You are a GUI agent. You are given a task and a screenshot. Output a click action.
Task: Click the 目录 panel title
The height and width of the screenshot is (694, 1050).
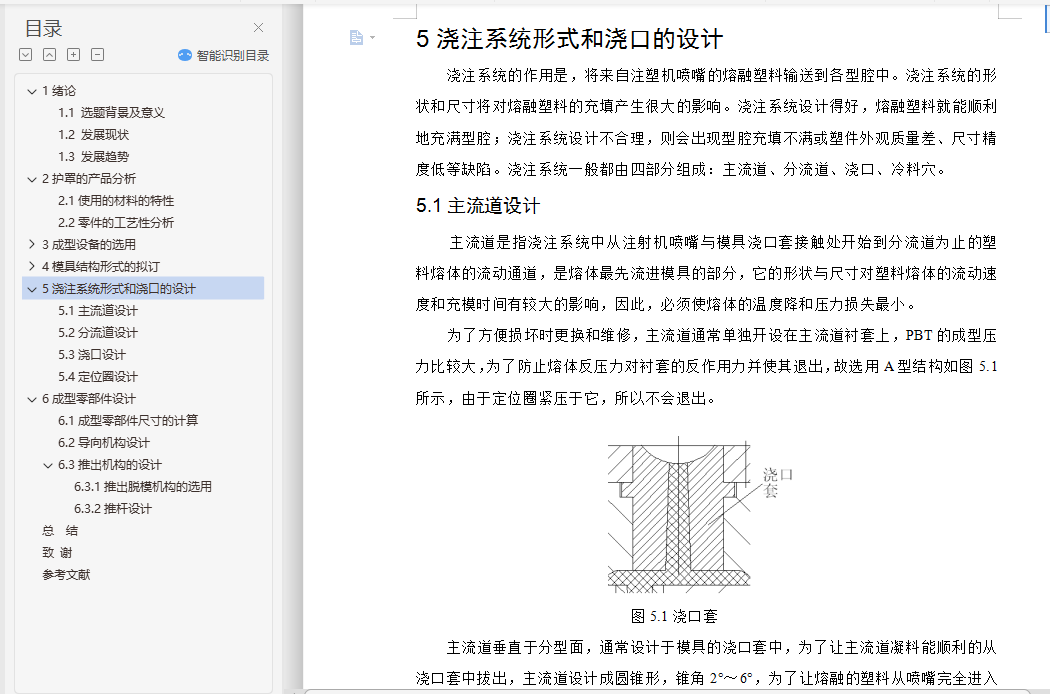pos(44,29)
